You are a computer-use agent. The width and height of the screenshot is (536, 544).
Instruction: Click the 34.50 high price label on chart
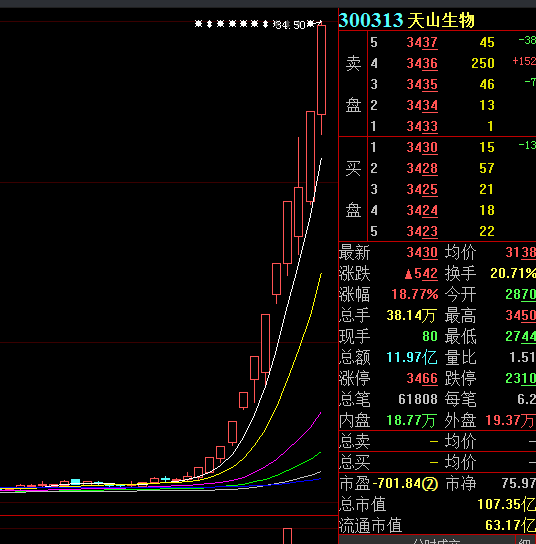click(291, 25)
